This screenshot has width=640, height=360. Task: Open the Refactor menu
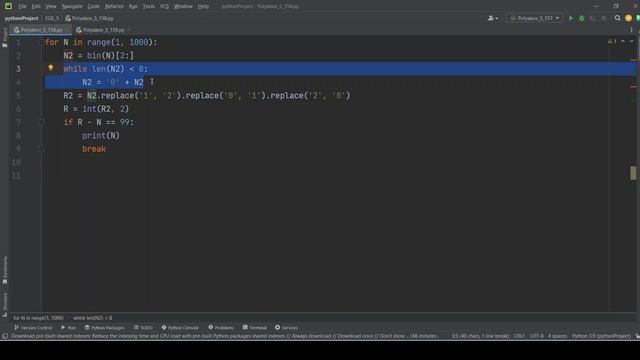click(x=114, y=6)
